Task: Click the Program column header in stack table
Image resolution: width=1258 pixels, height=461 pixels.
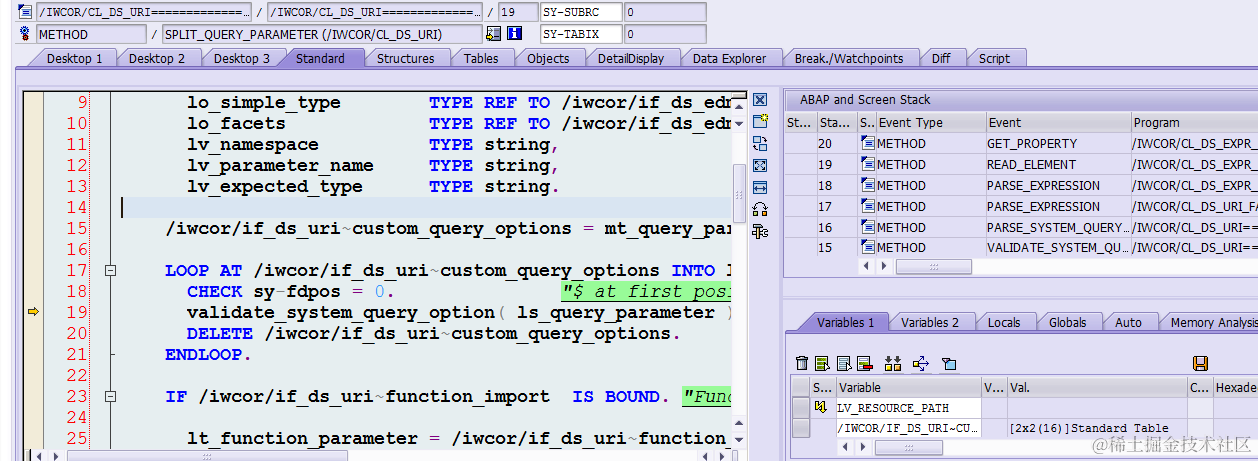Action: [x=1194, y=122]
